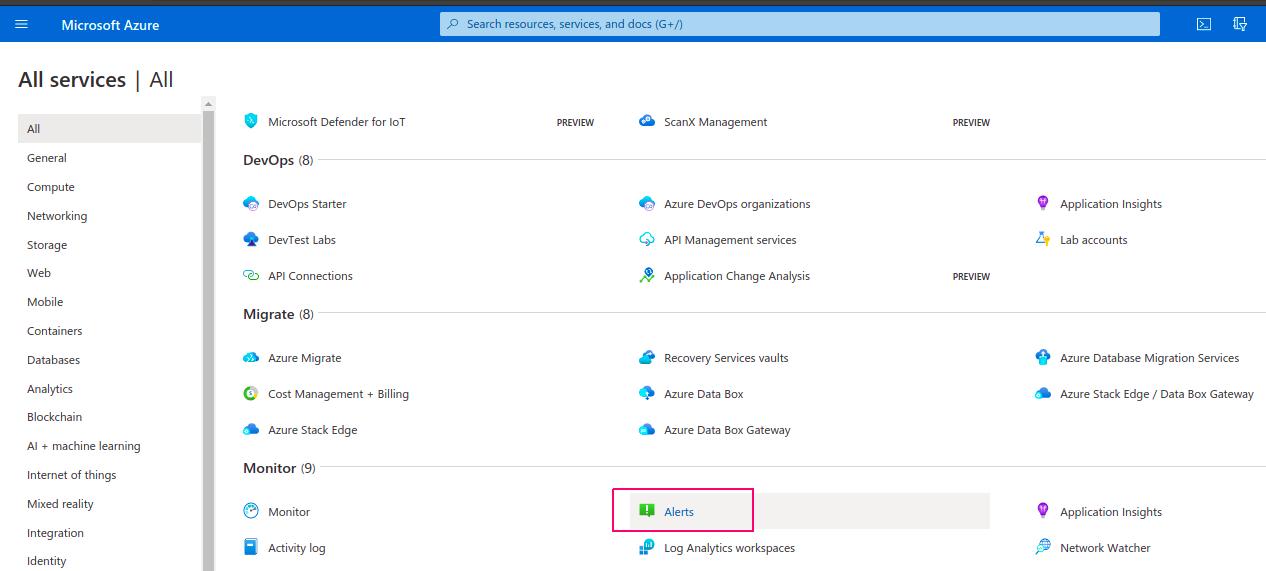Viewport: 1266px width, 571px height.
Task: Click the sidebar scrollbar up arrow
Action: [x=208, y=103]
